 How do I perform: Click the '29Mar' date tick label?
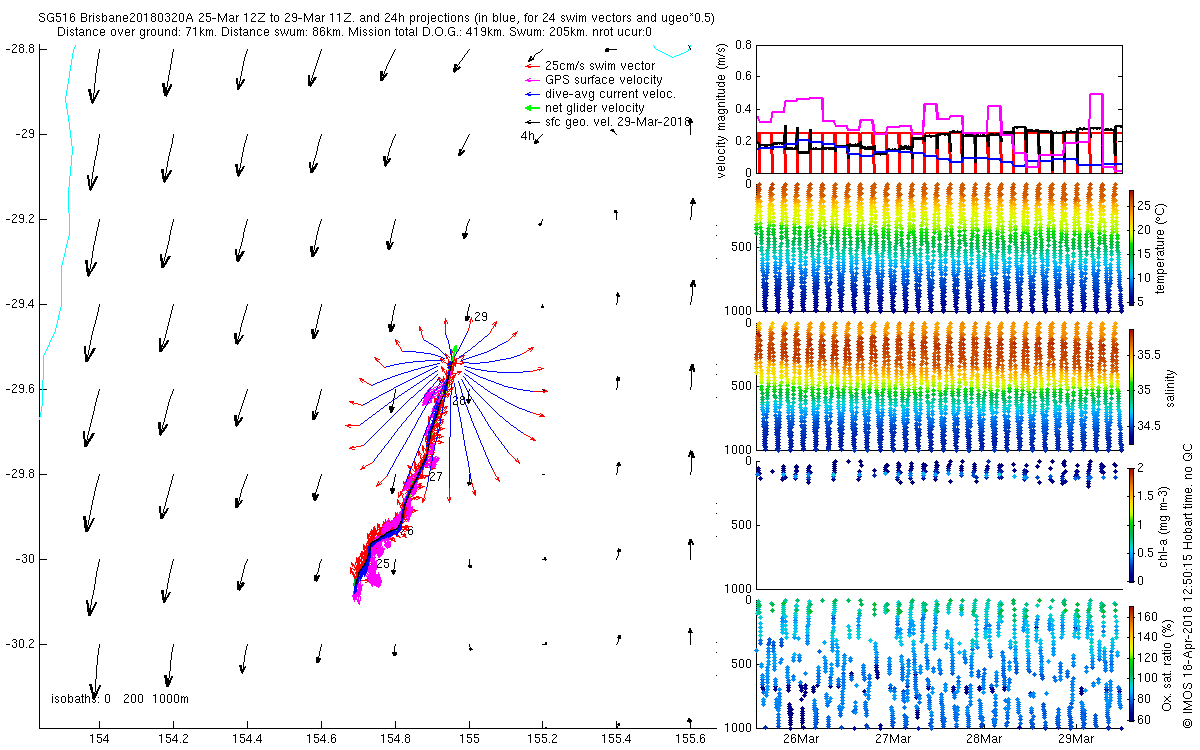tap(1076, 739)
